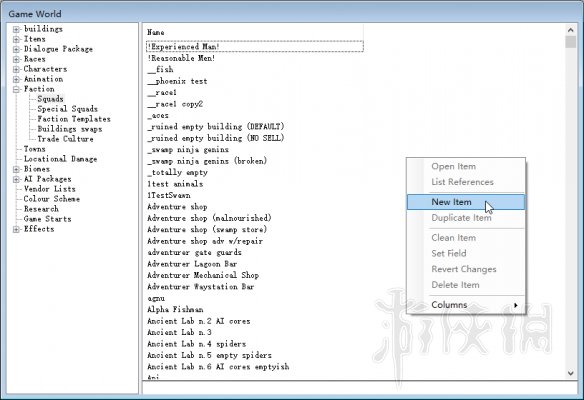The width and height of the screenshot is (584, 400).
Task: Expand the Biomes tree node
Action: (16, 169)
